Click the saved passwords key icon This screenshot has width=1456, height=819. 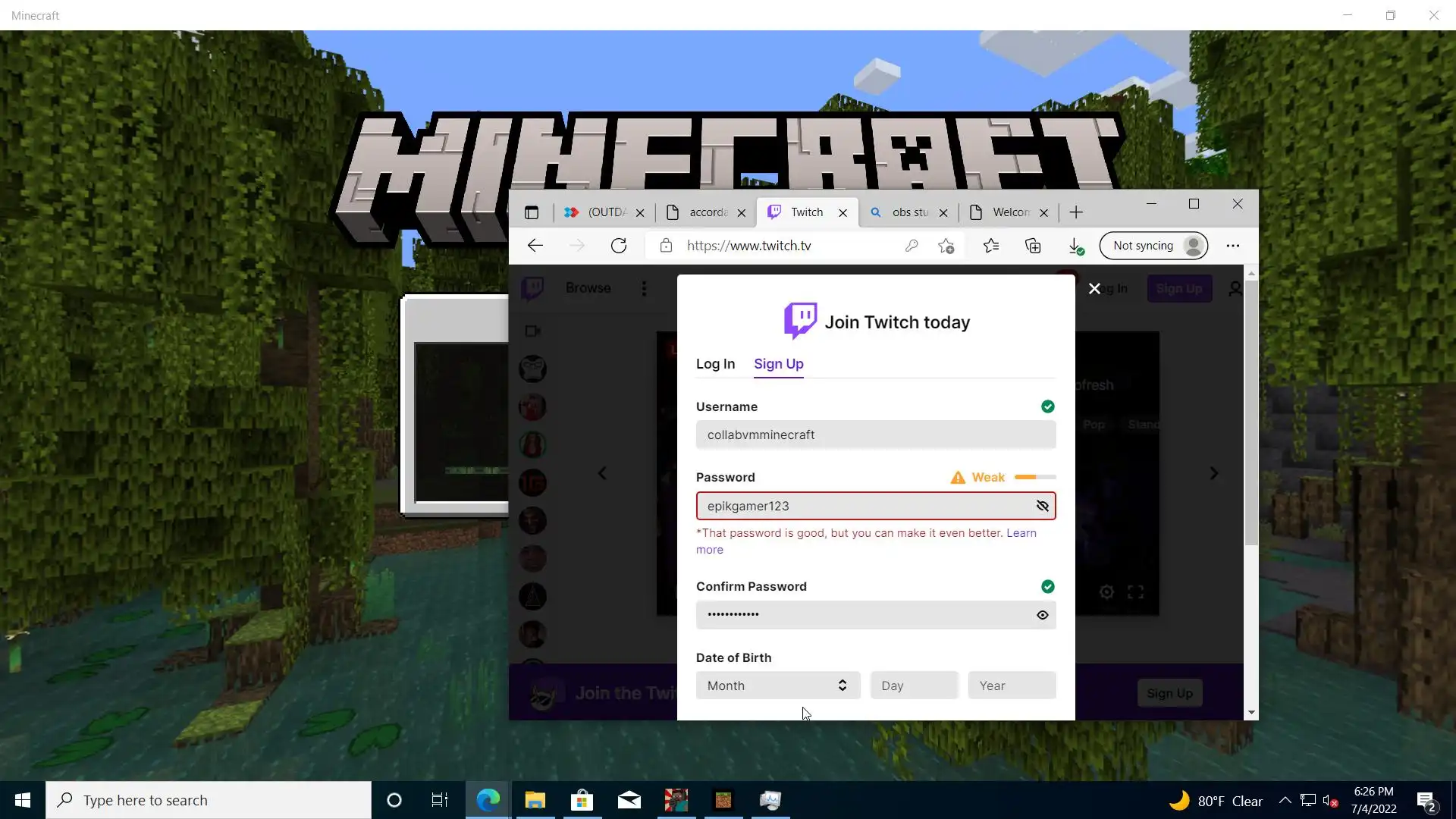[x=912, y=246]
